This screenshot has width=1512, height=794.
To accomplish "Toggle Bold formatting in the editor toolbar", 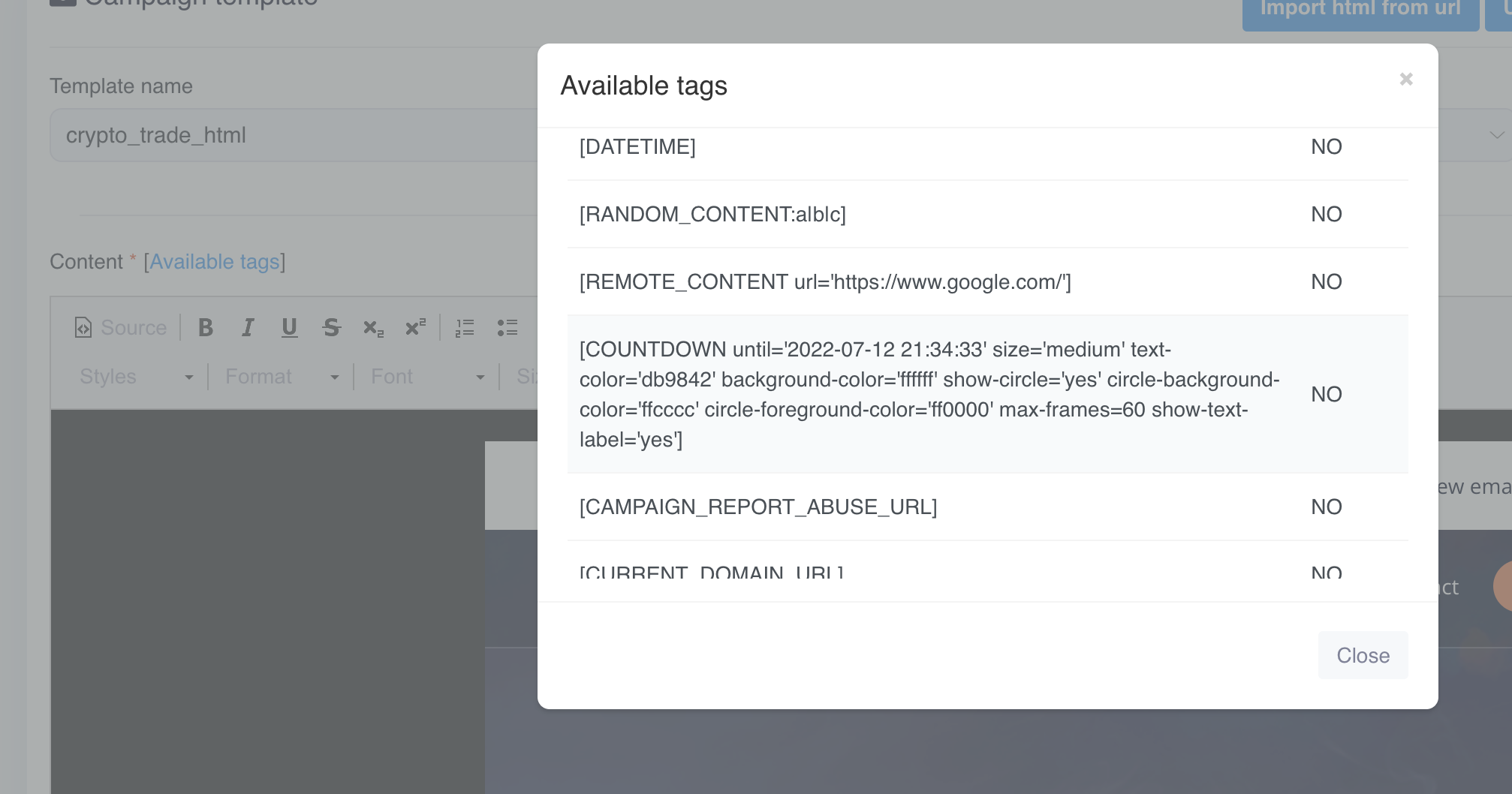I will 206,327.
